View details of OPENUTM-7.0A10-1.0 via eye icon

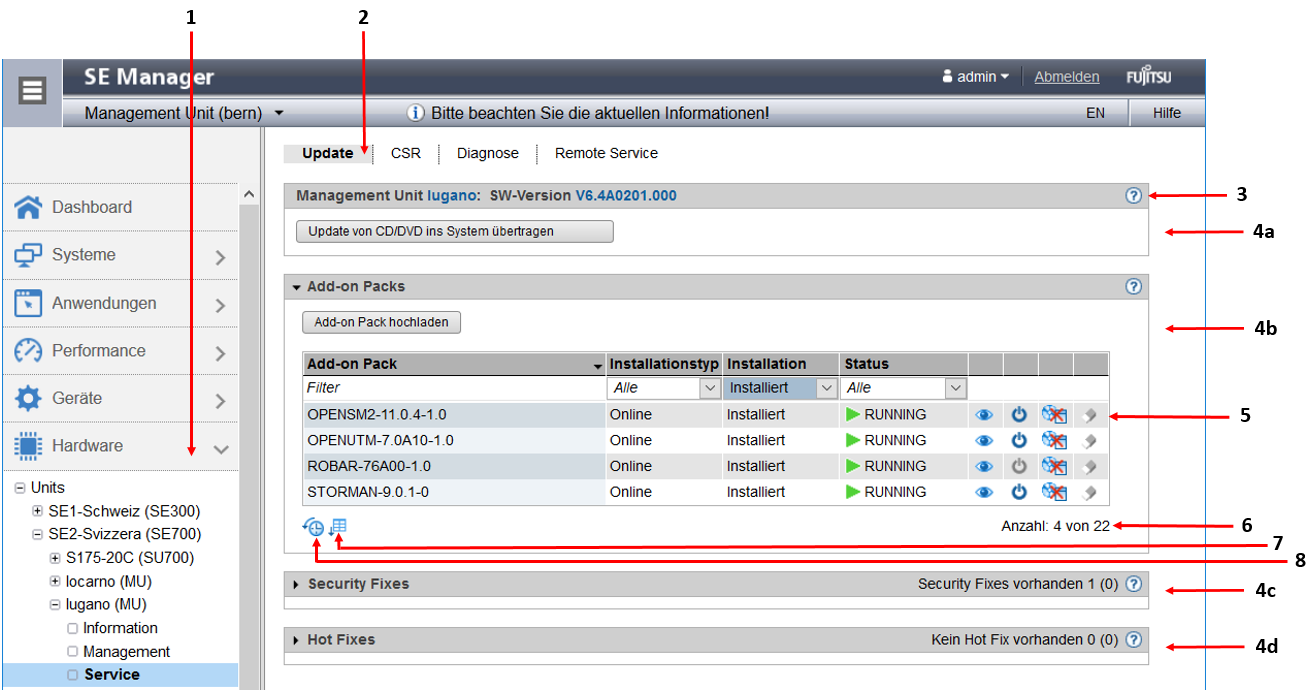point(985,440)
